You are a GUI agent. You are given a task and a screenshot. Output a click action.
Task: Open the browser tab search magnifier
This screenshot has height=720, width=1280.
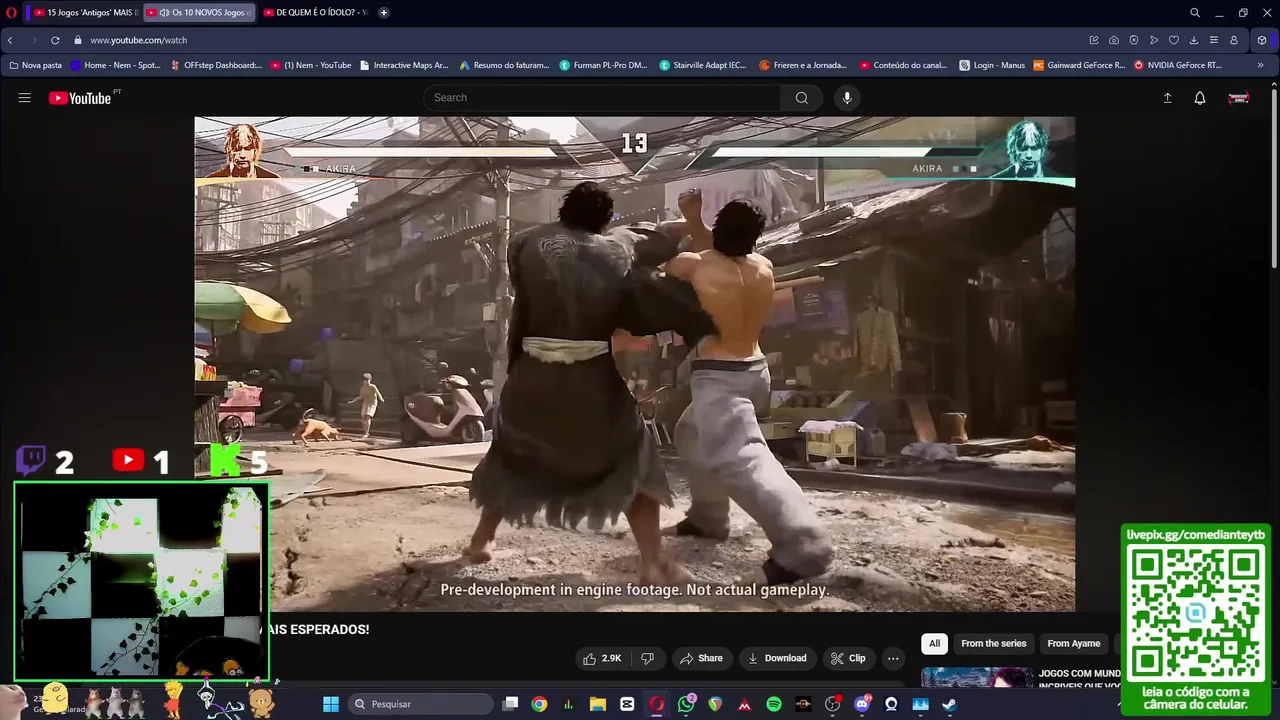point(1195,13)
